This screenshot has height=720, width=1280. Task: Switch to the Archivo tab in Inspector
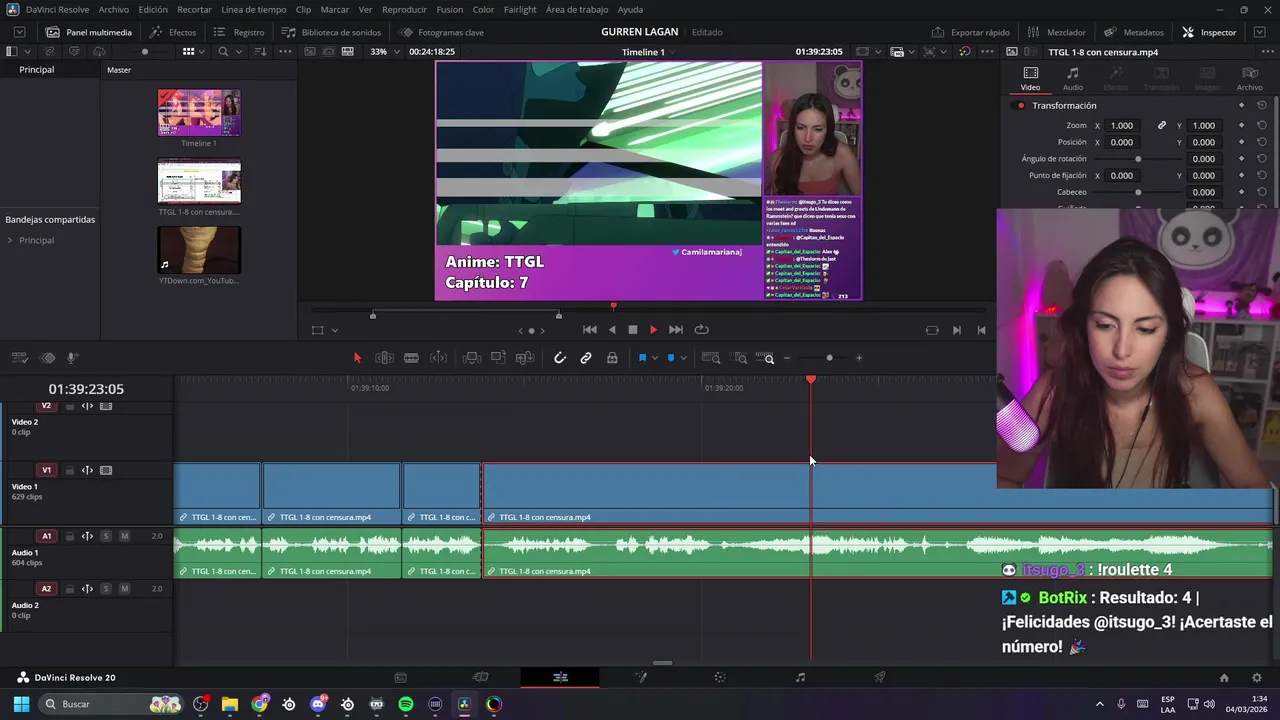(x=1249, y=79)
